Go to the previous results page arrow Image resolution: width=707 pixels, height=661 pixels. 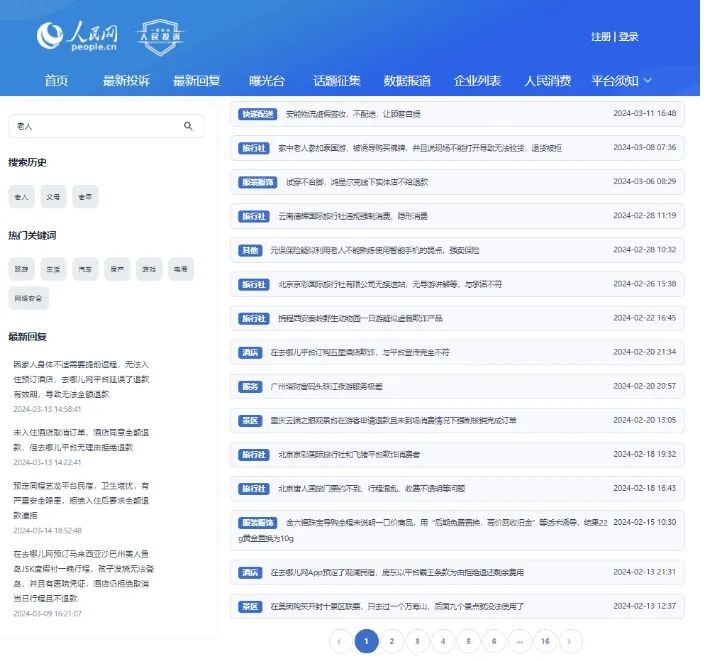340,641
